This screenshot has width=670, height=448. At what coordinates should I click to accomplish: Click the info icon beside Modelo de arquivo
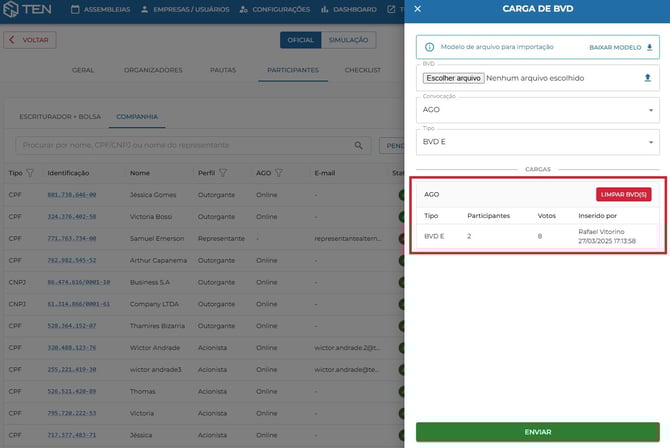(430, 47)
